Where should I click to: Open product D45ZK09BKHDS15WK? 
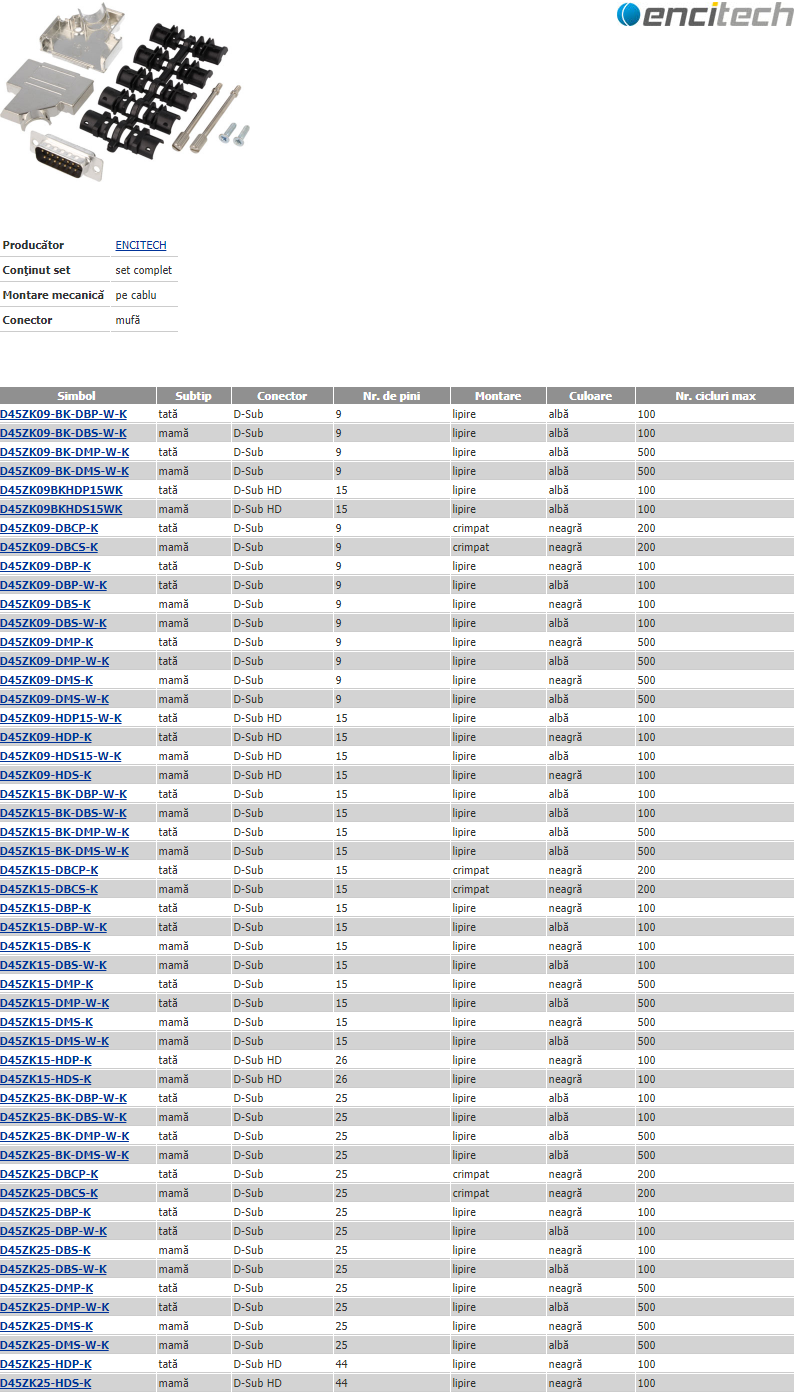click(61, 509)
